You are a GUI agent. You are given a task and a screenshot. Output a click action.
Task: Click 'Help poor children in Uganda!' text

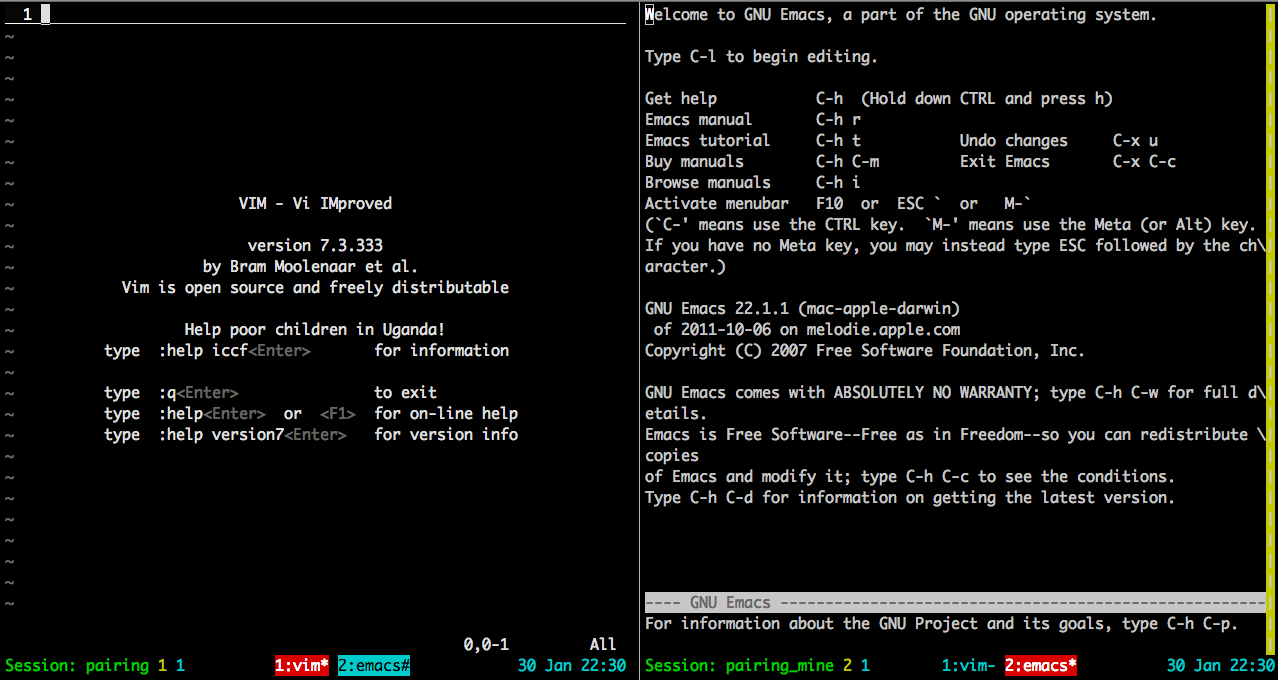tap(315, 329)
